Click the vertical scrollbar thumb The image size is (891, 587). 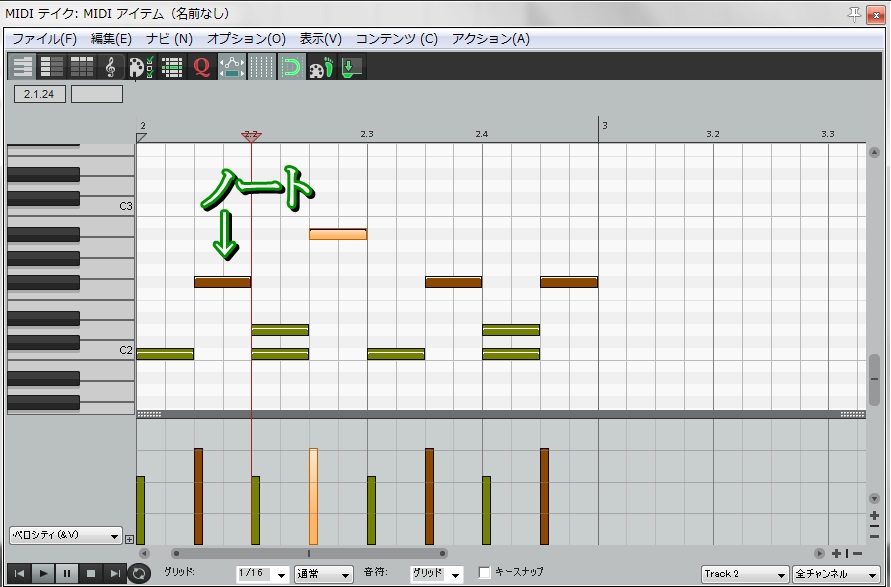(x=874, y=380)
